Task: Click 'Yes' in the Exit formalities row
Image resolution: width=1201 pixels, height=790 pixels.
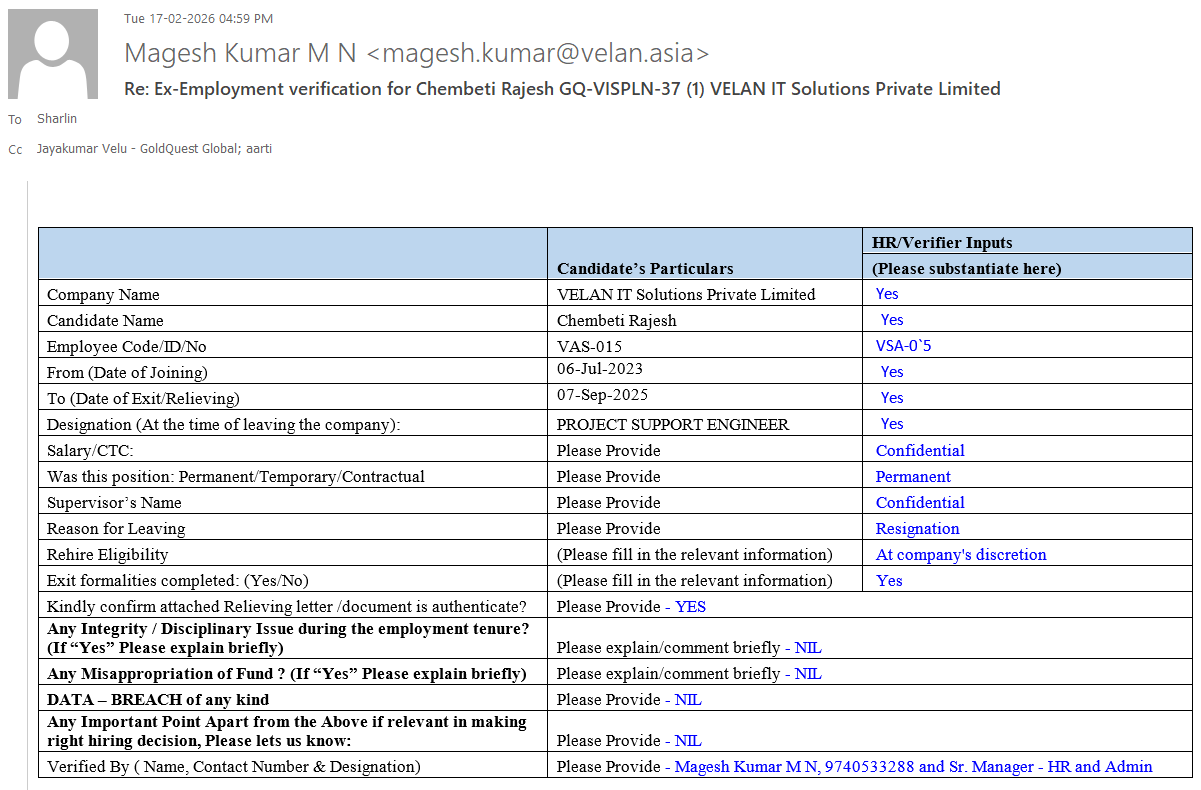Action: pyautogui.click(x=889, y=580)
